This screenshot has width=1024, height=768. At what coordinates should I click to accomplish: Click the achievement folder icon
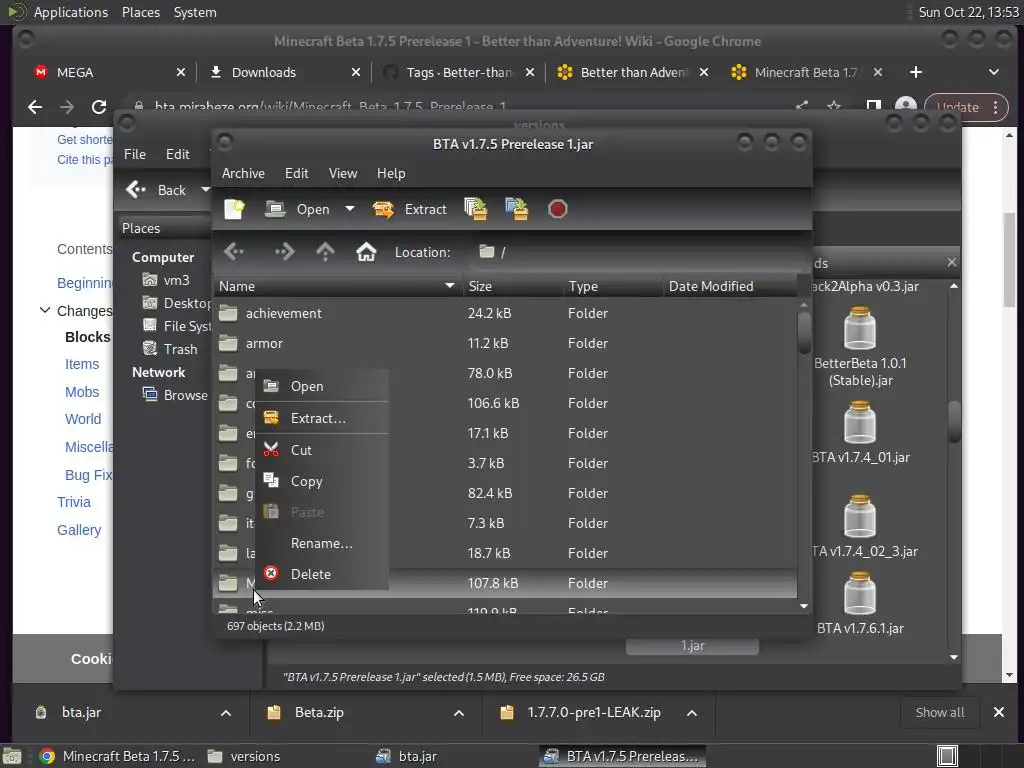coord(228,313)
